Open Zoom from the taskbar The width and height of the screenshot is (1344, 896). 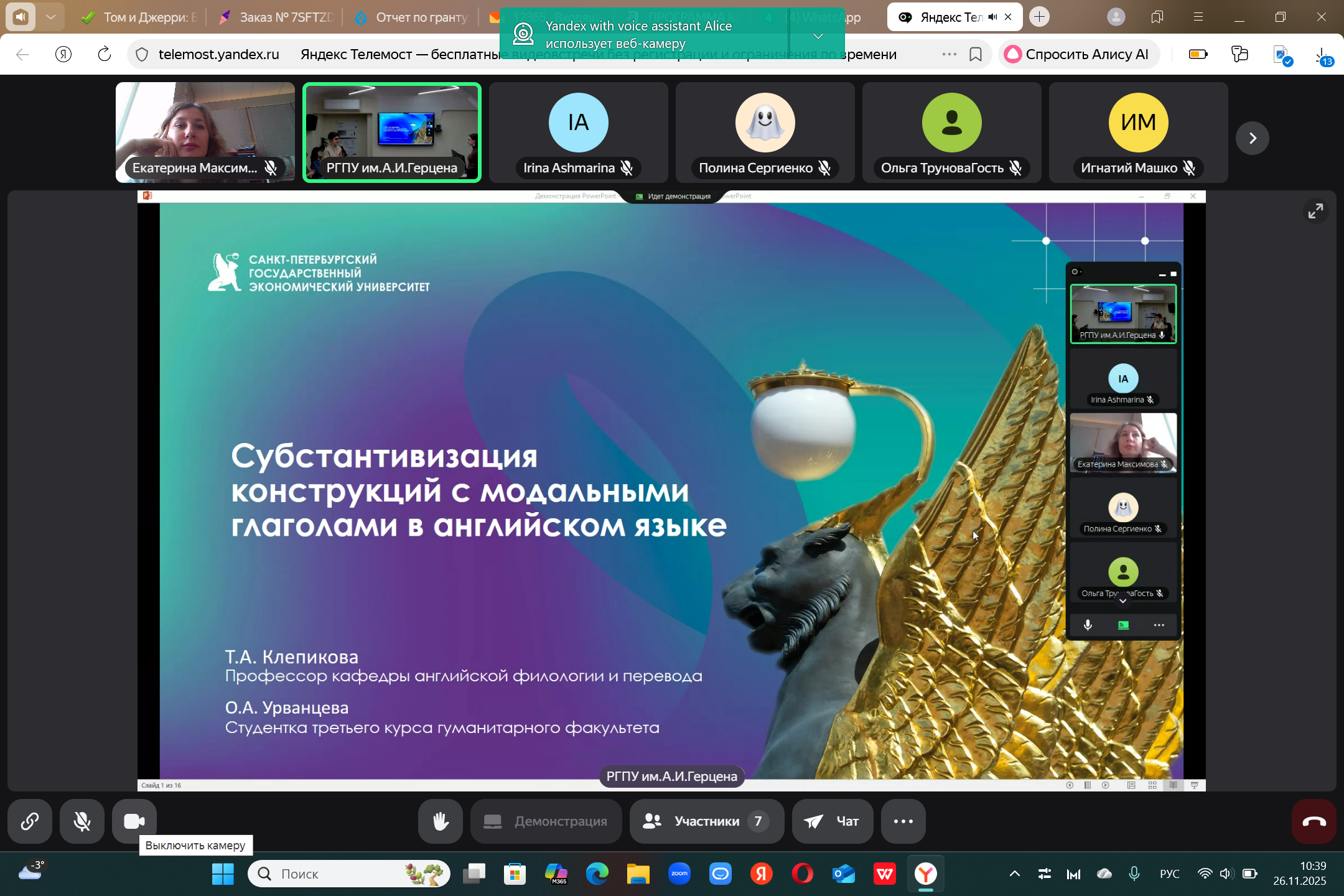pyautogui.click(x=679, y=874)
